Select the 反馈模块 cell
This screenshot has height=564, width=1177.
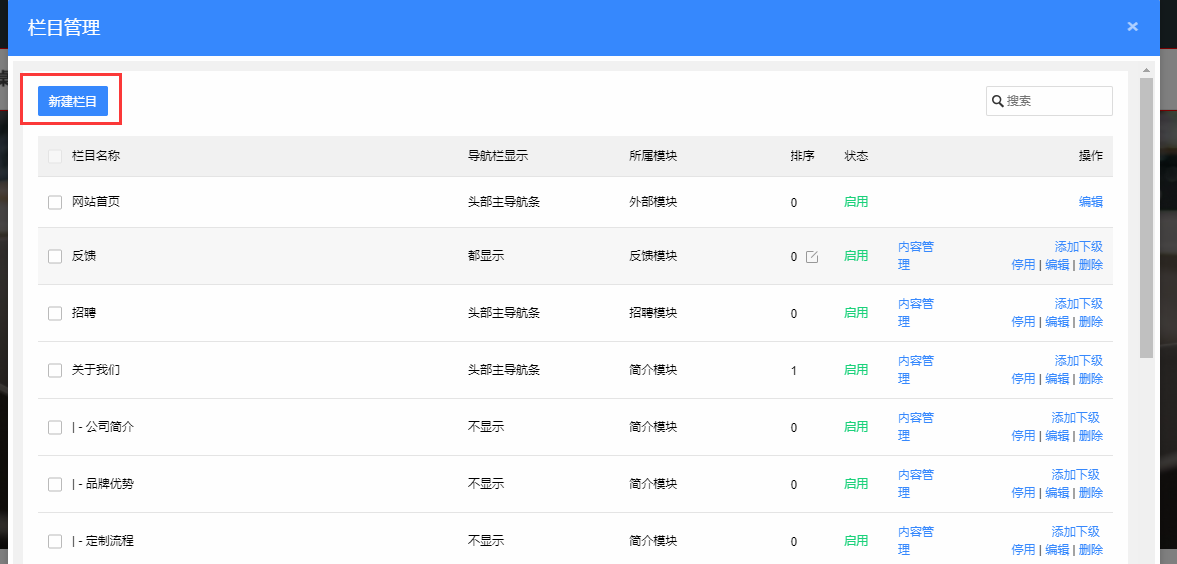pos(653,256)
